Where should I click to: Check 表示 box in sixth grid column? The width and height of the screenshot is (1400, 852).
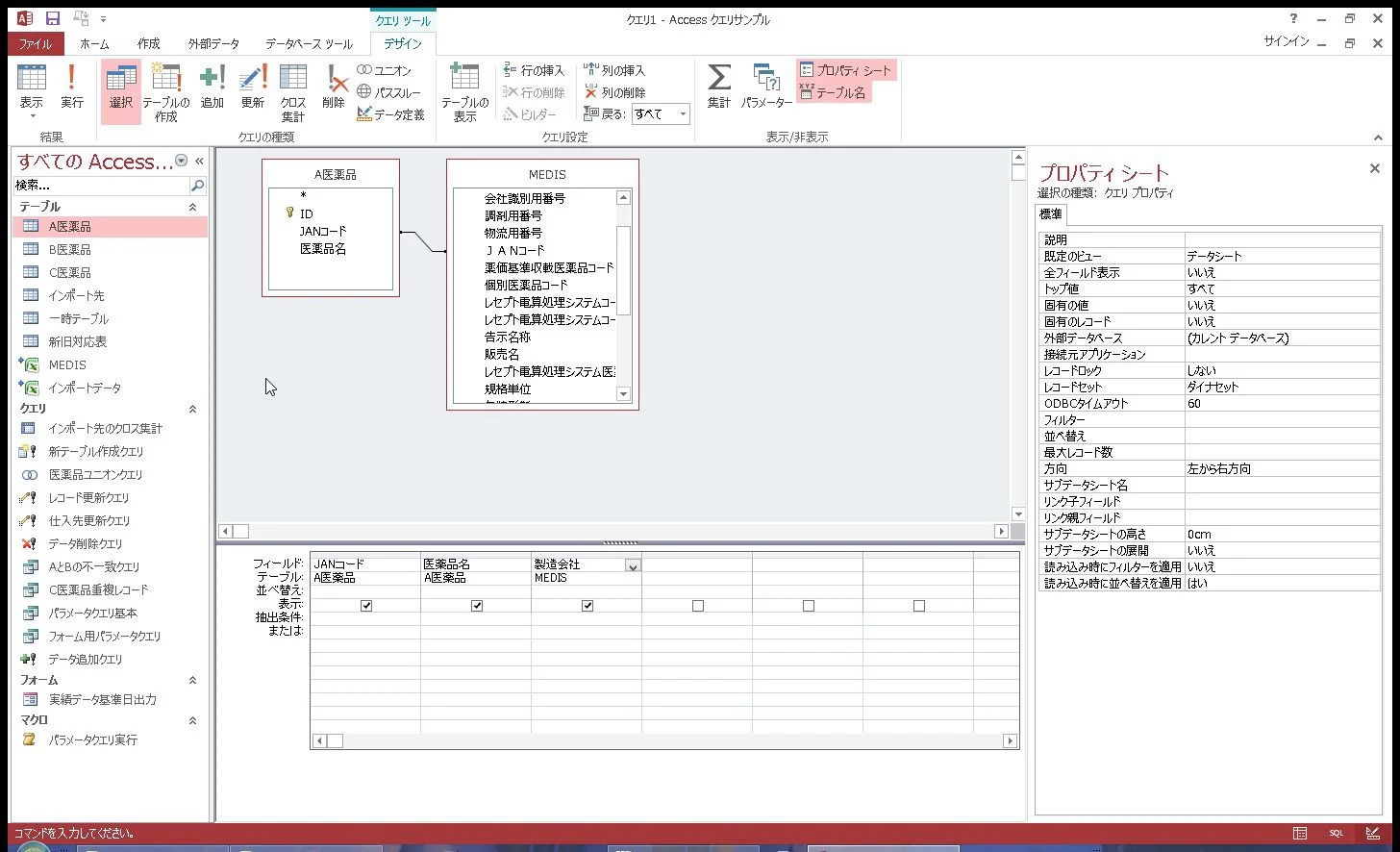point(919,606)
